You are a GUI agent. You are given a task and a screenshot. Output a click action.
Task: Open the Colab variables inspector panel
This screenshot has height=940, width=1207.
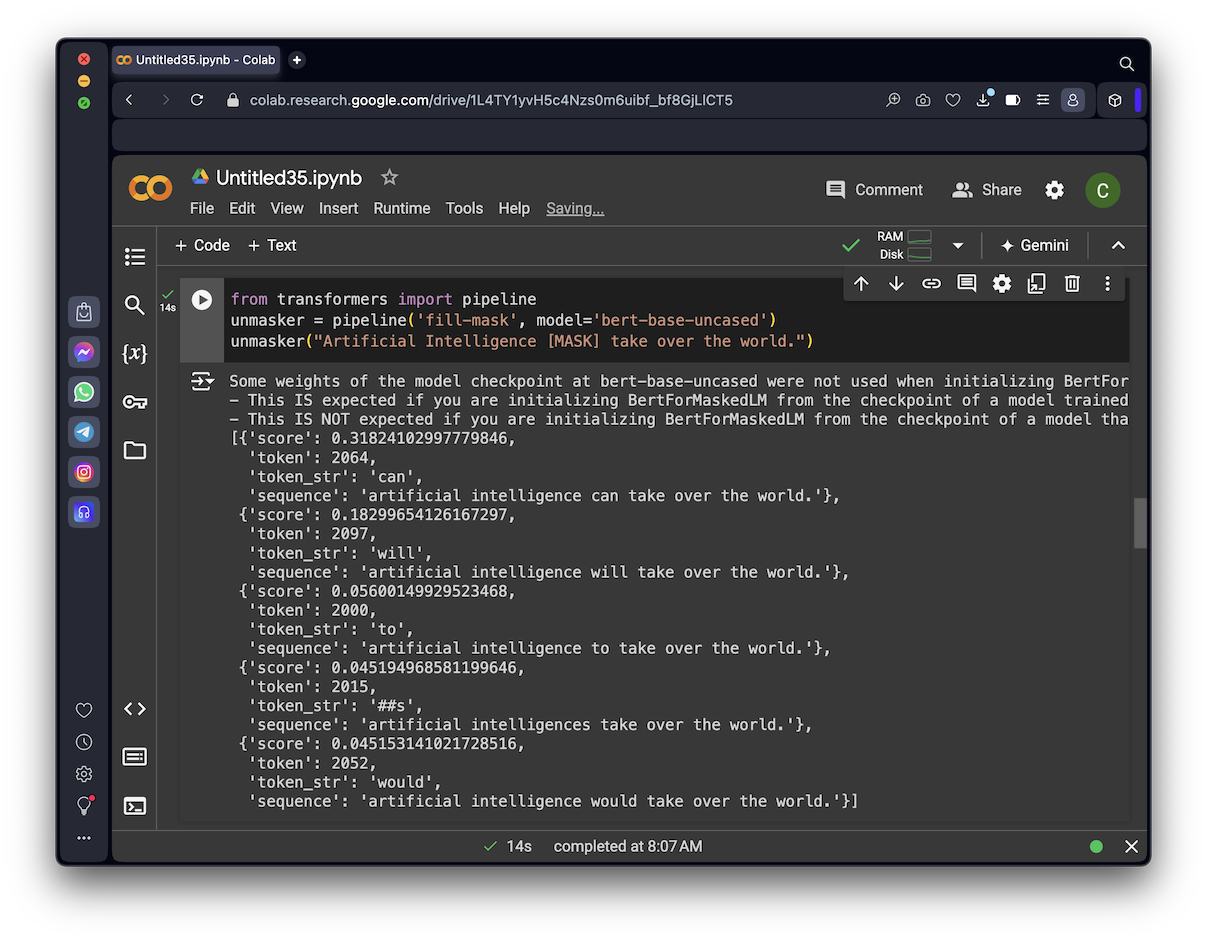pos(135,353)
